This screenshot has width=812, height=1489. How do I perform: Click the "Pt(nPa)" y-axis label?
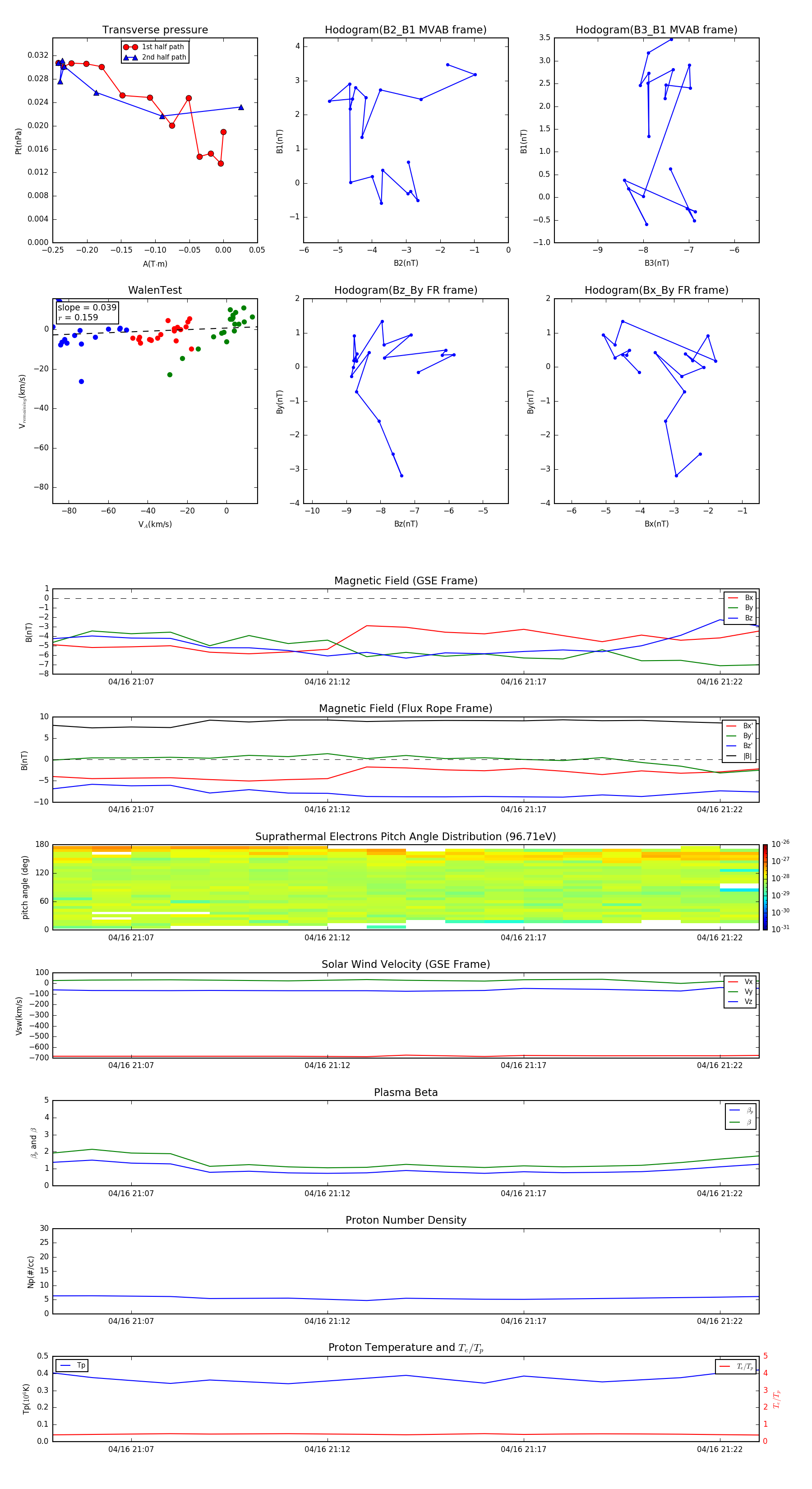click(18, 141)
